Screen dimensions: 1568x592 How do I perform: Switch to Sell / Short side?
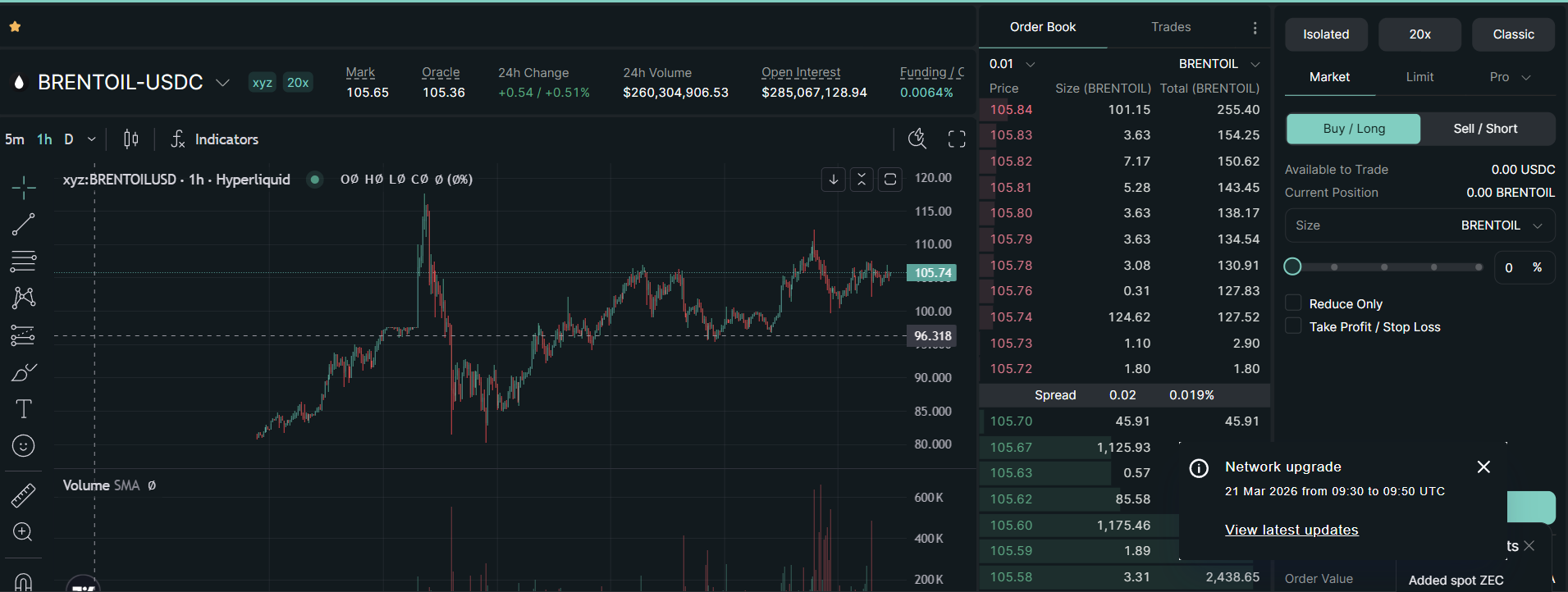coord(1485,129)
